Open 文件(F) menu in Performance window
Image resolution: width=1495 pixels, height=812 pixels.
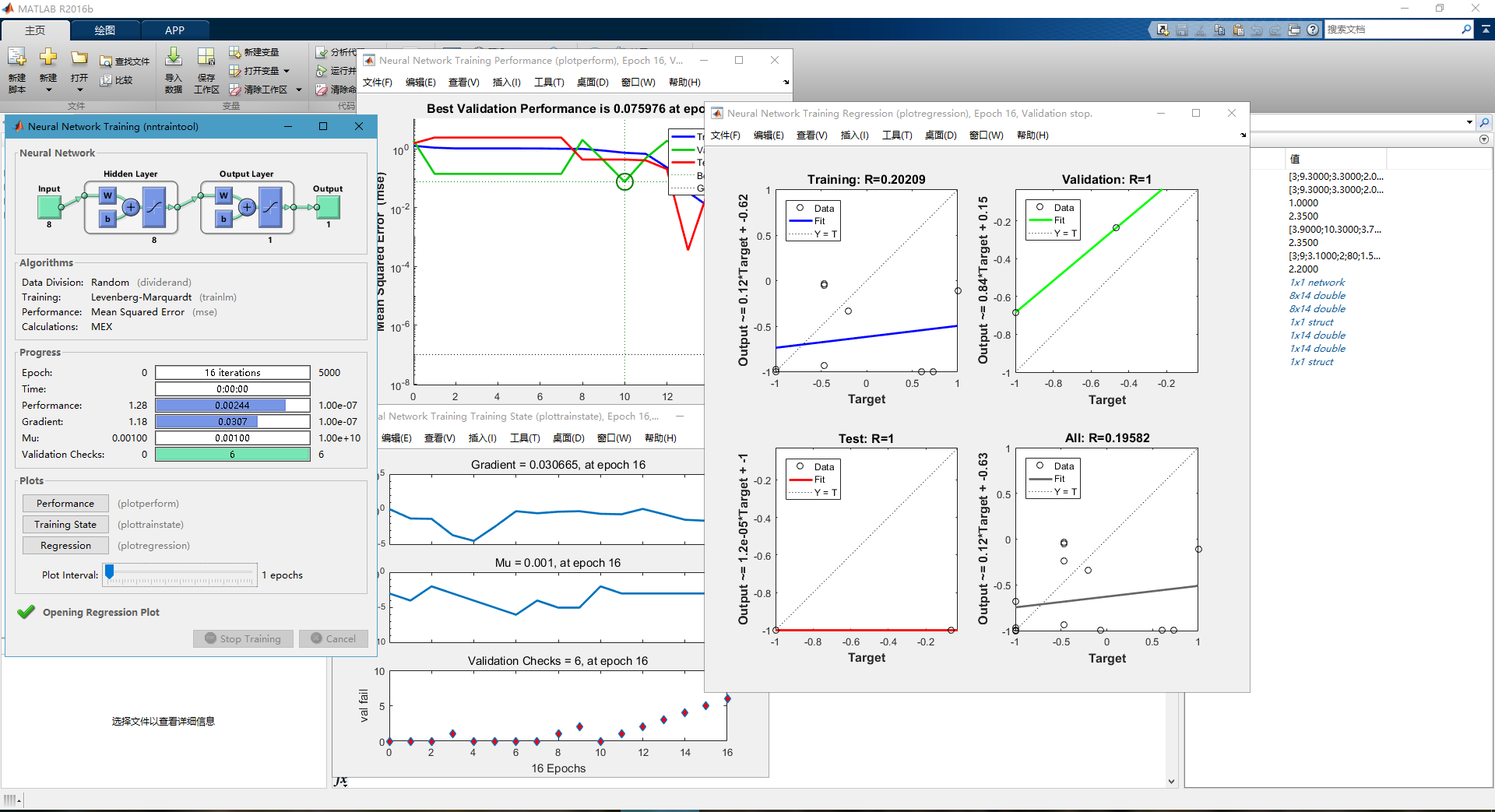tap(378, 83)
